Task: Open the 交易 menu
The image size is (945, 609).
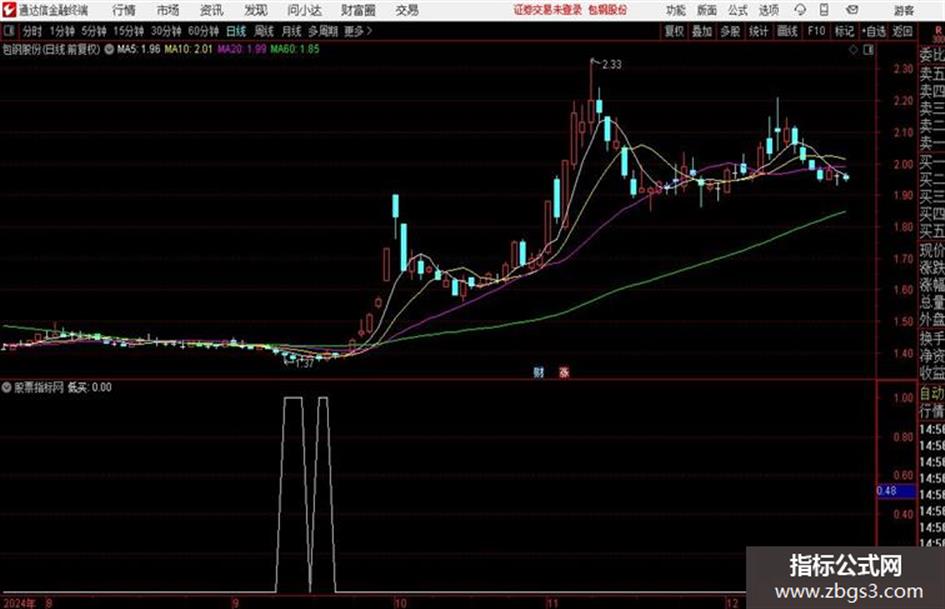Action: (407, 10)
